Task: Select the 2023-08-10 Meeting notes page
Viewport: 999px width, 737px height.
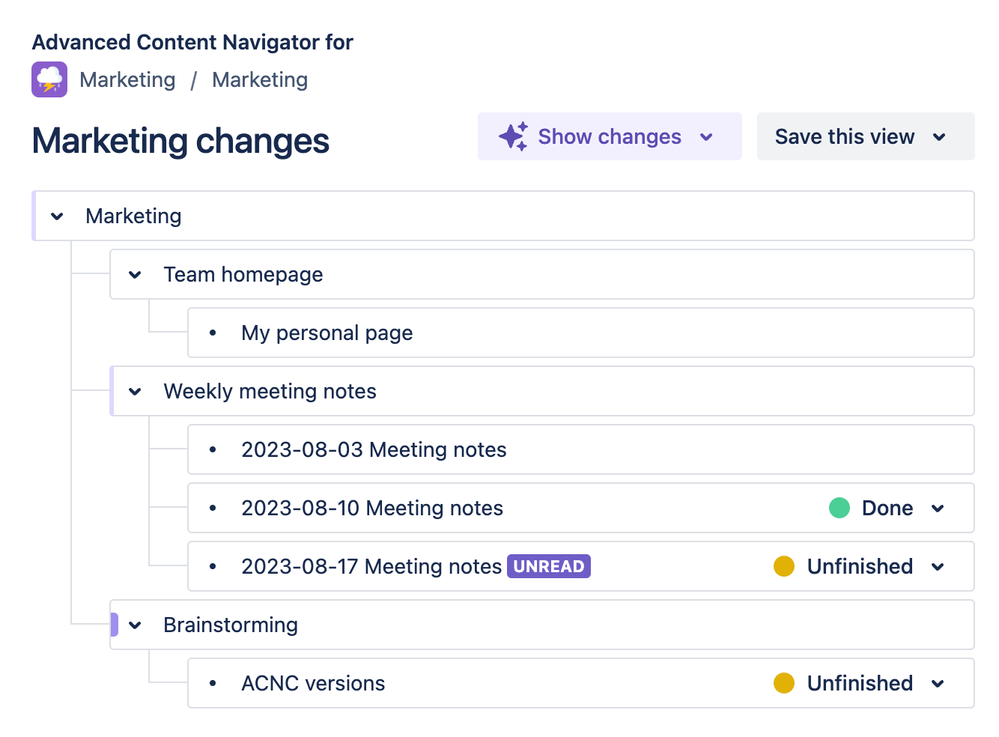Action: tap(372, 508)
